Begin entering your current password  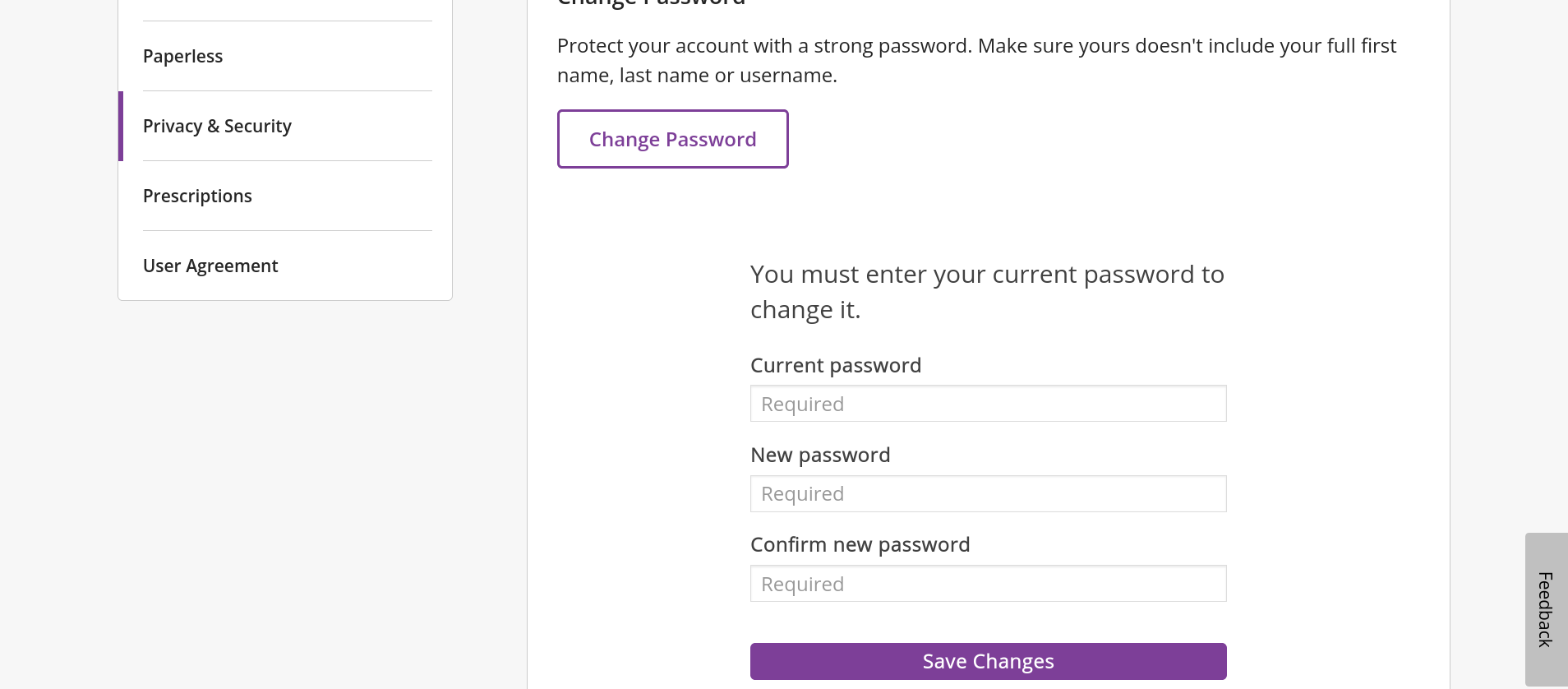(x=987, y=404)
